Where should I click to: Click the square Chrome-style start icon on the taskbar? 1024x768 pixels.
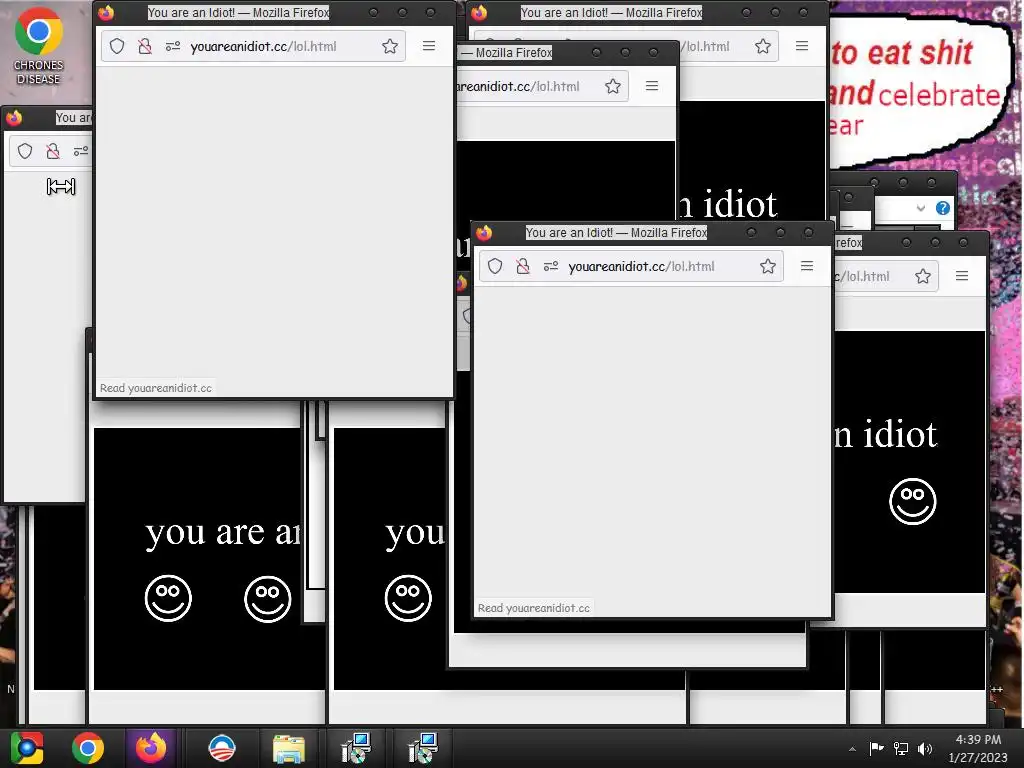point(27,748)
